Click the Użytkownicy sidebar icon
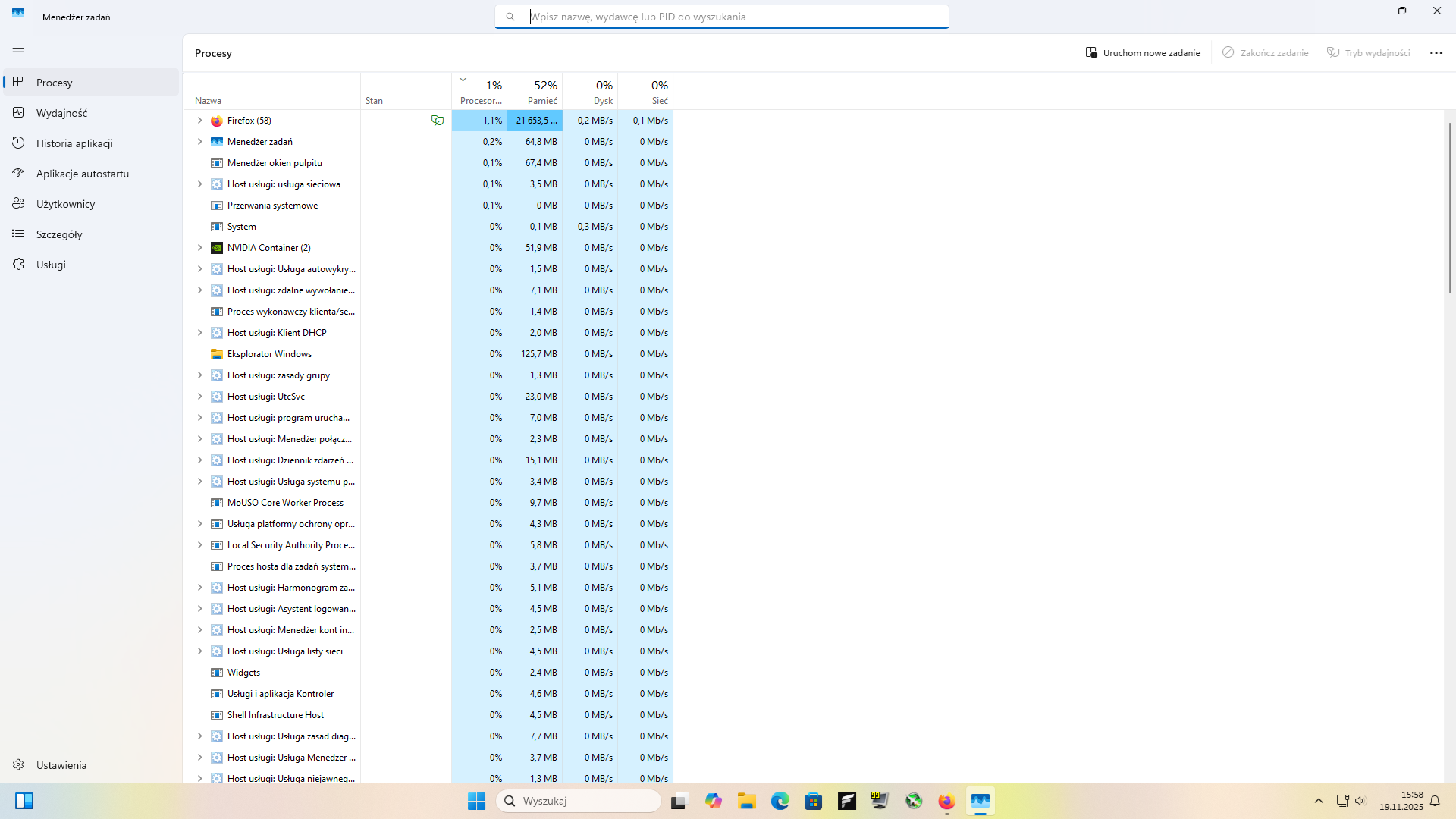Image resolution: width=1456 pixels, height=819 pixels. 18,203
